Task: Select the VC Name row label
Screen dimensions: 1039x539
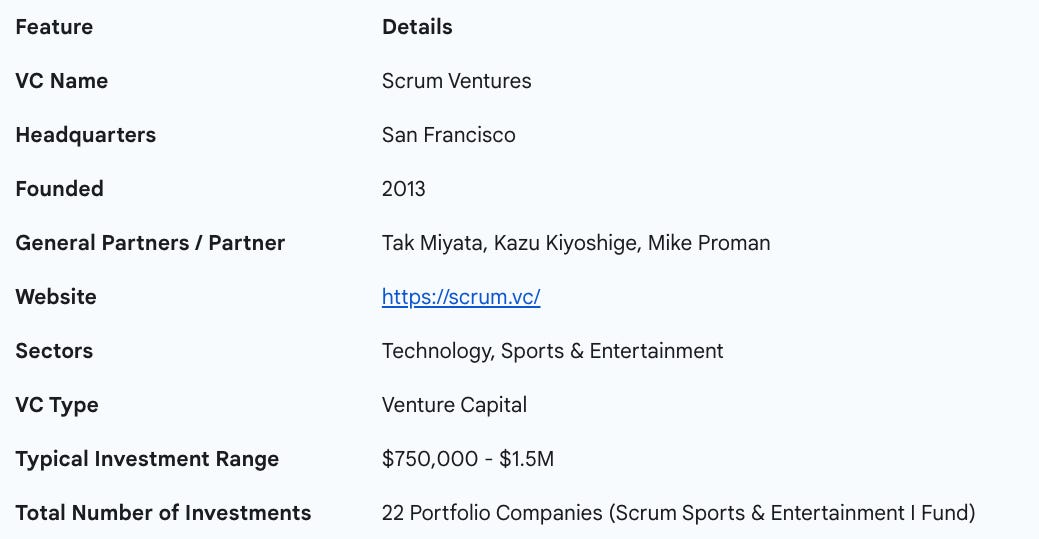Action: [62, 81]
